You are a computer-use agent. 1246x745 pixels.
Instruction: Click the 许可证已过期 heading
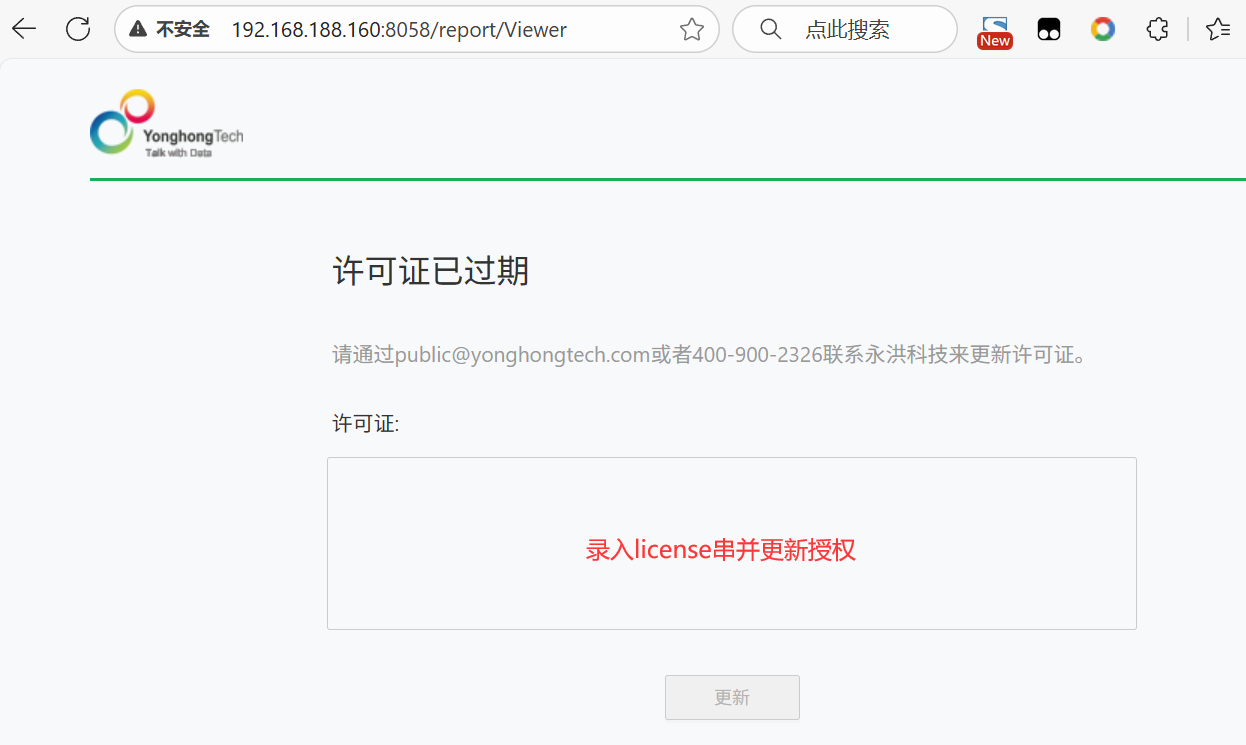pyautogui.click(x=431, y=271)
